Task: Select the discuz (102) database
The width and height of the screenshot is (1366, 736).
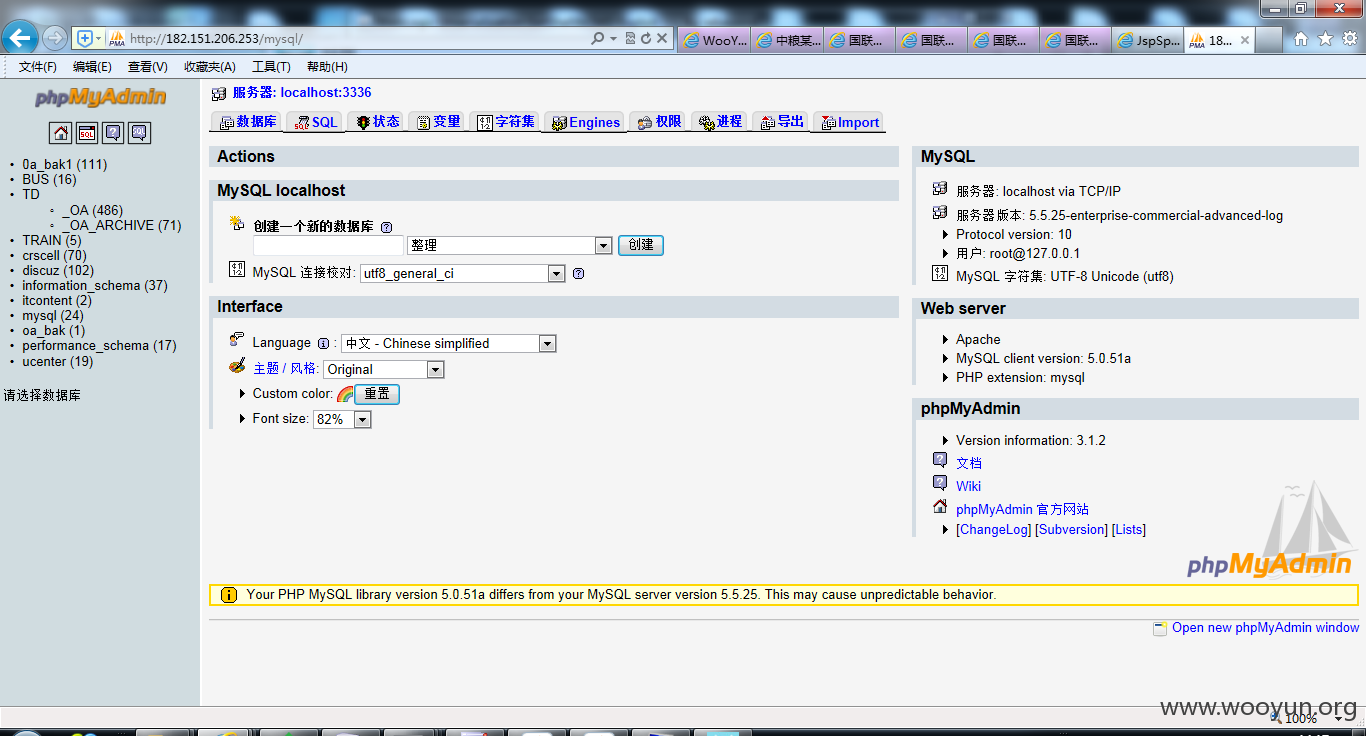Action: coord(58,271)
